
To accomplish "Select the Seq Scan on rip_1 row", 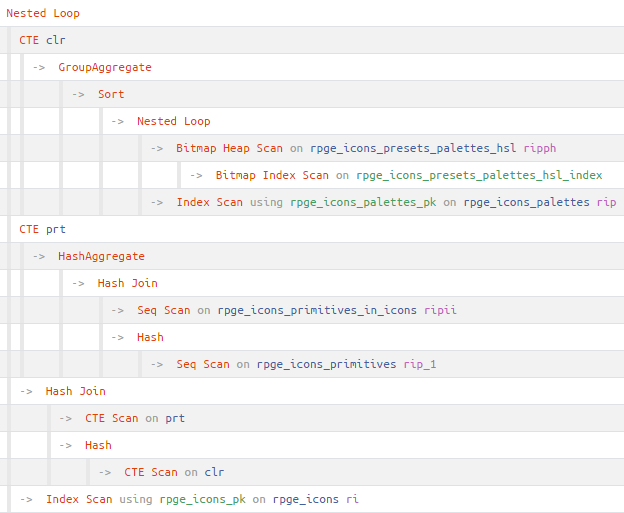I will pyautogui.click(x=203, y=364).
